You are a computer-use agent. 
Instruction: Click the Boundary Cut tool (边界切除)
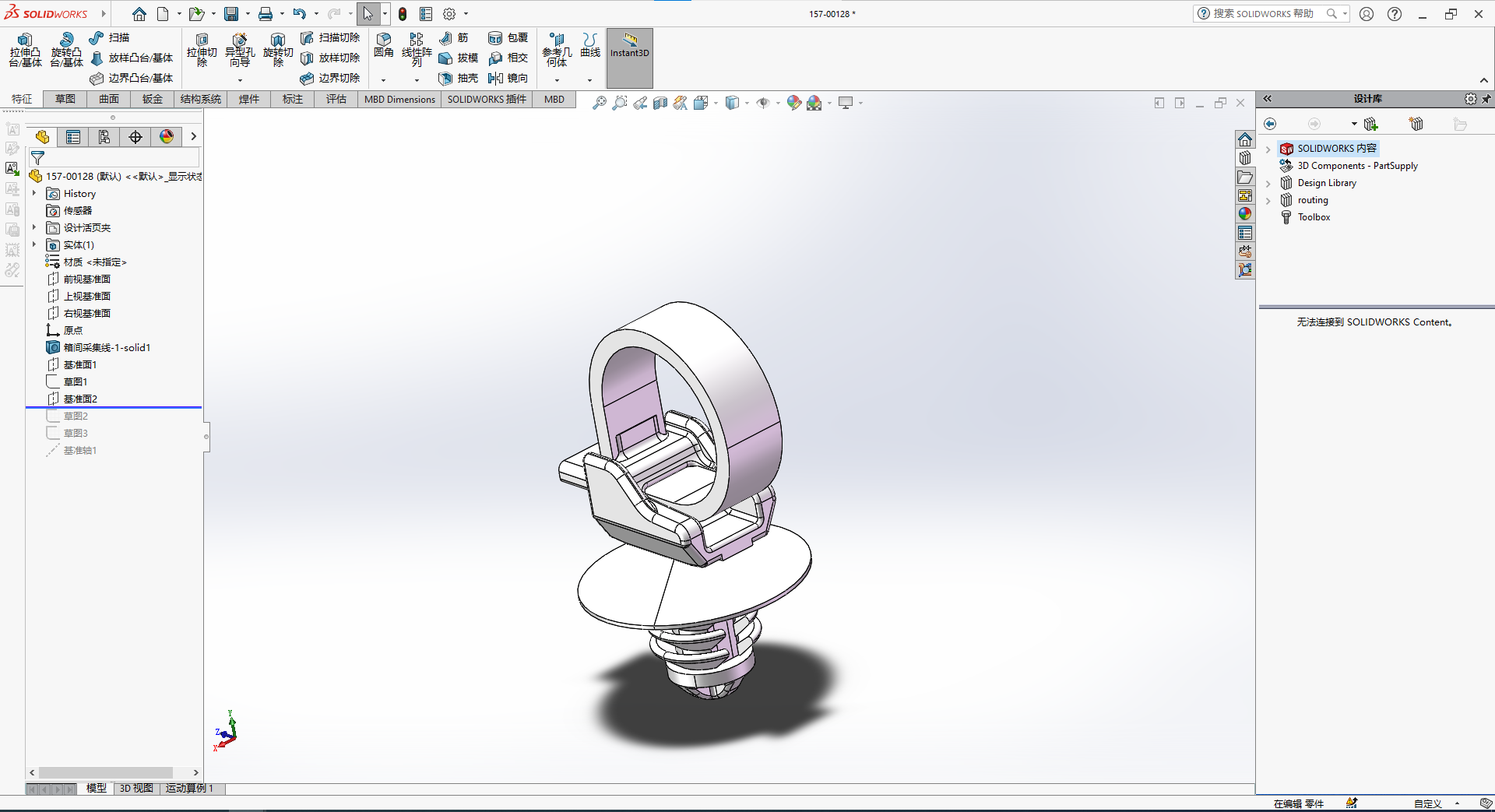pos(330,78)
